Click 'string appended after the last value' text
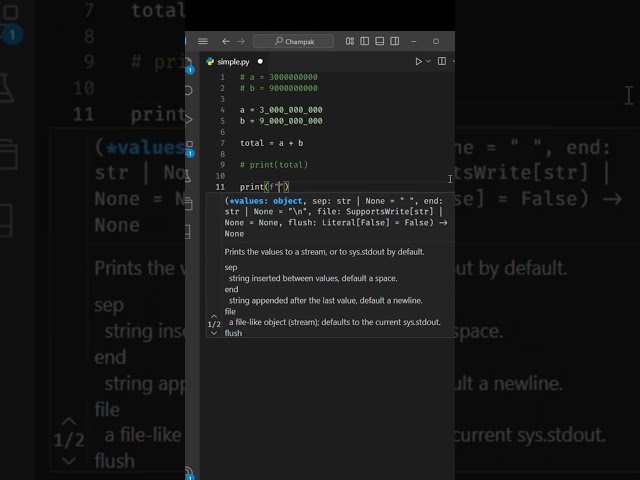 tap(325, 300)
